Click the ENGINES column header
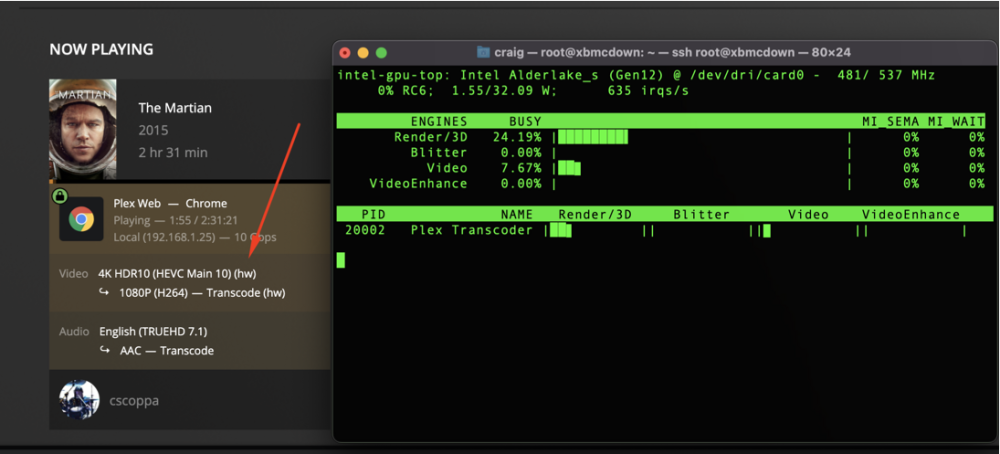 (439, 121)
